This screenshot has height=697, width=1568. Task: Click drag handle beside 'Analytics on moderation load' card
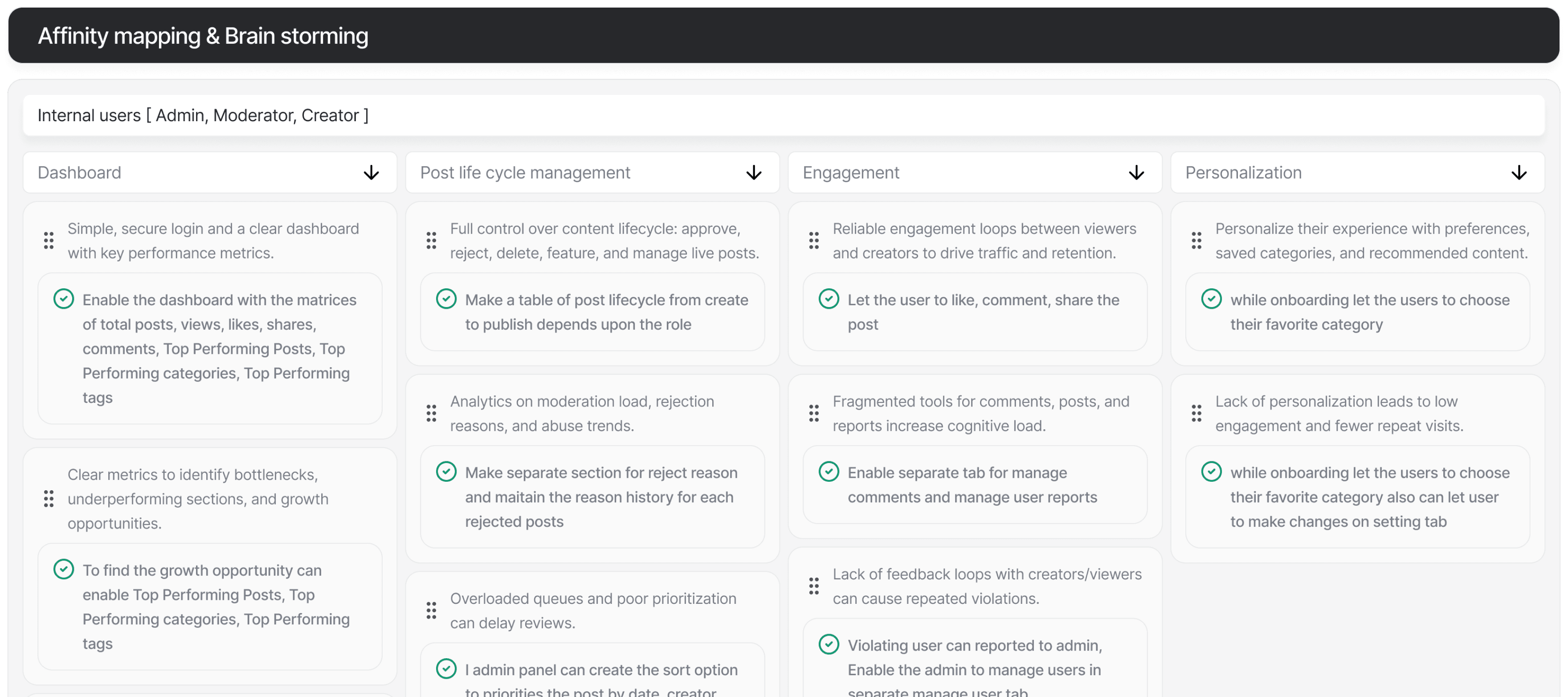click(x=431, y=413)
